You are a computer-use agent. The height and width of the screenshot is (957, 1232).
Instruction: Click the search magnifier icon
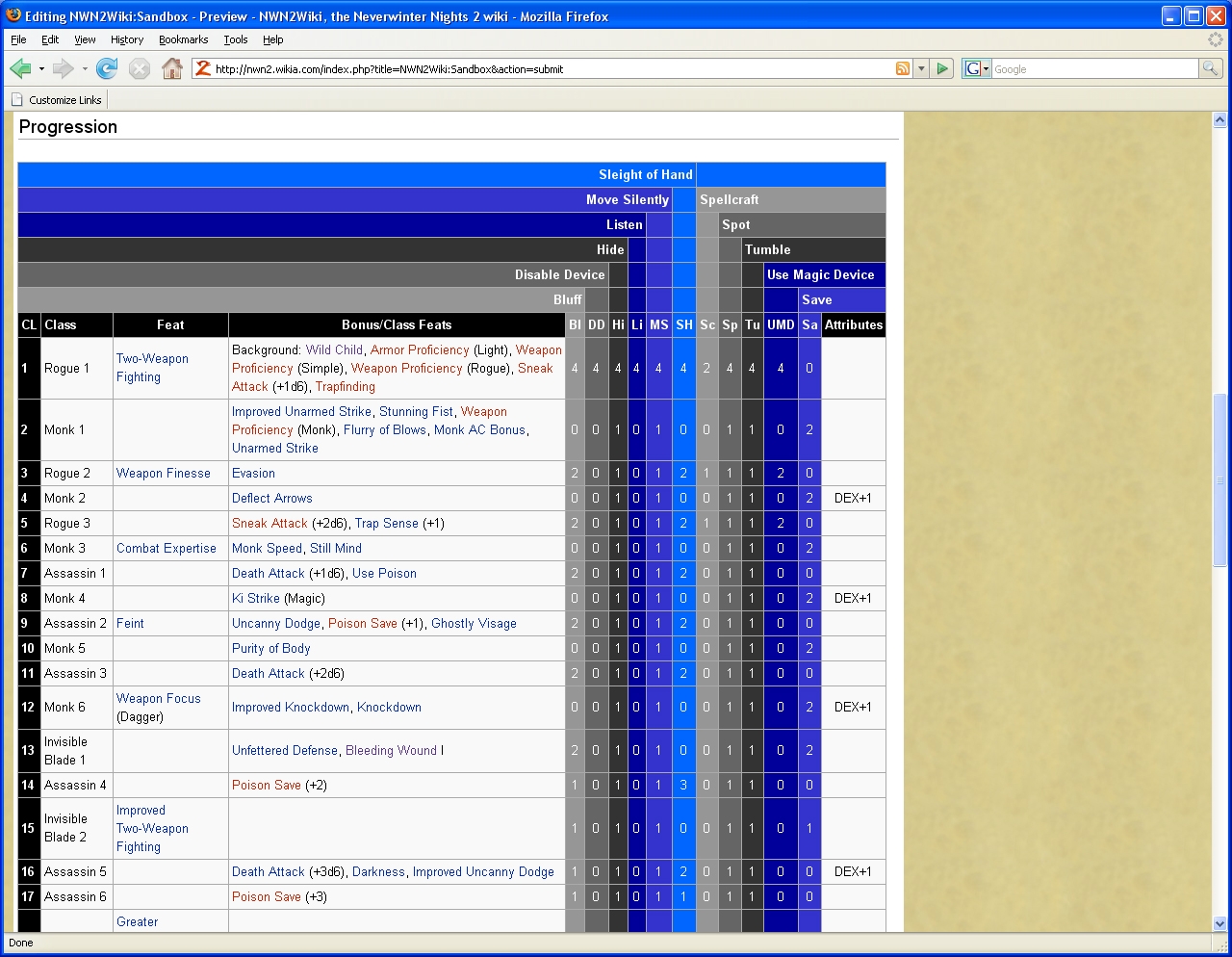[1210, 68]
